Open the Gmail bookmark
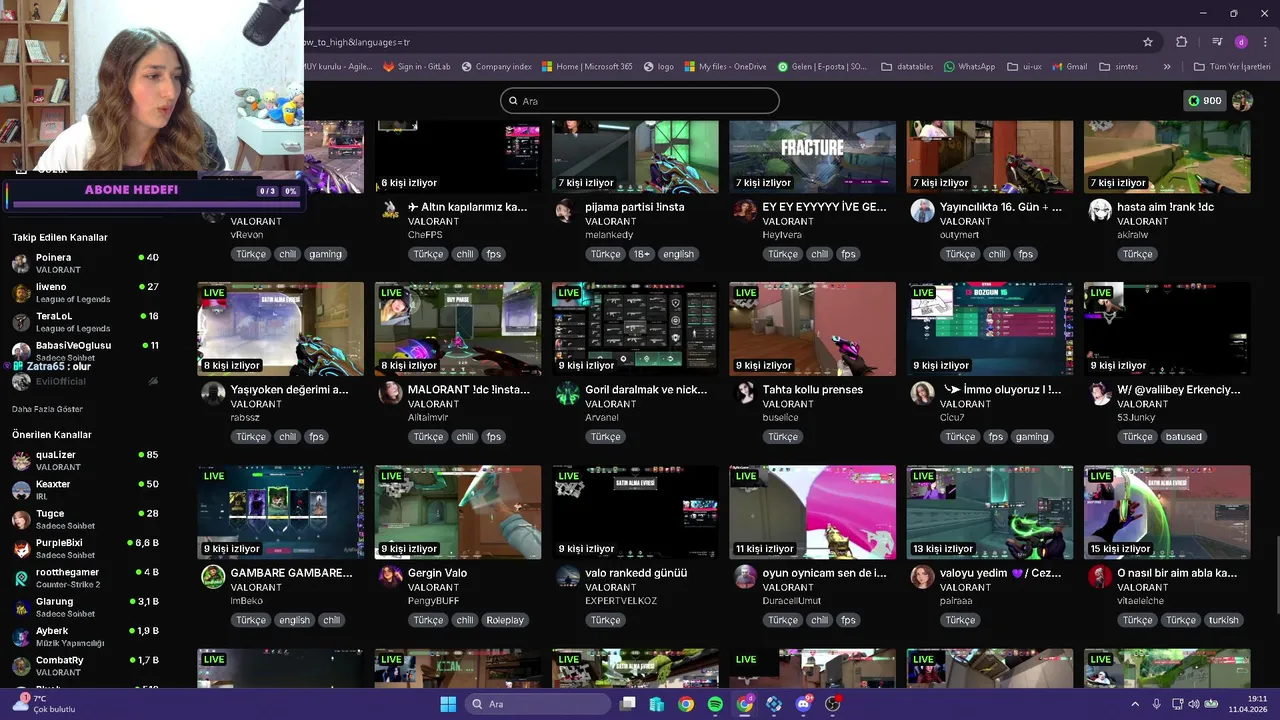Image resolution: width=1280 pixels, height=720 pixels. click(1069, 67)
